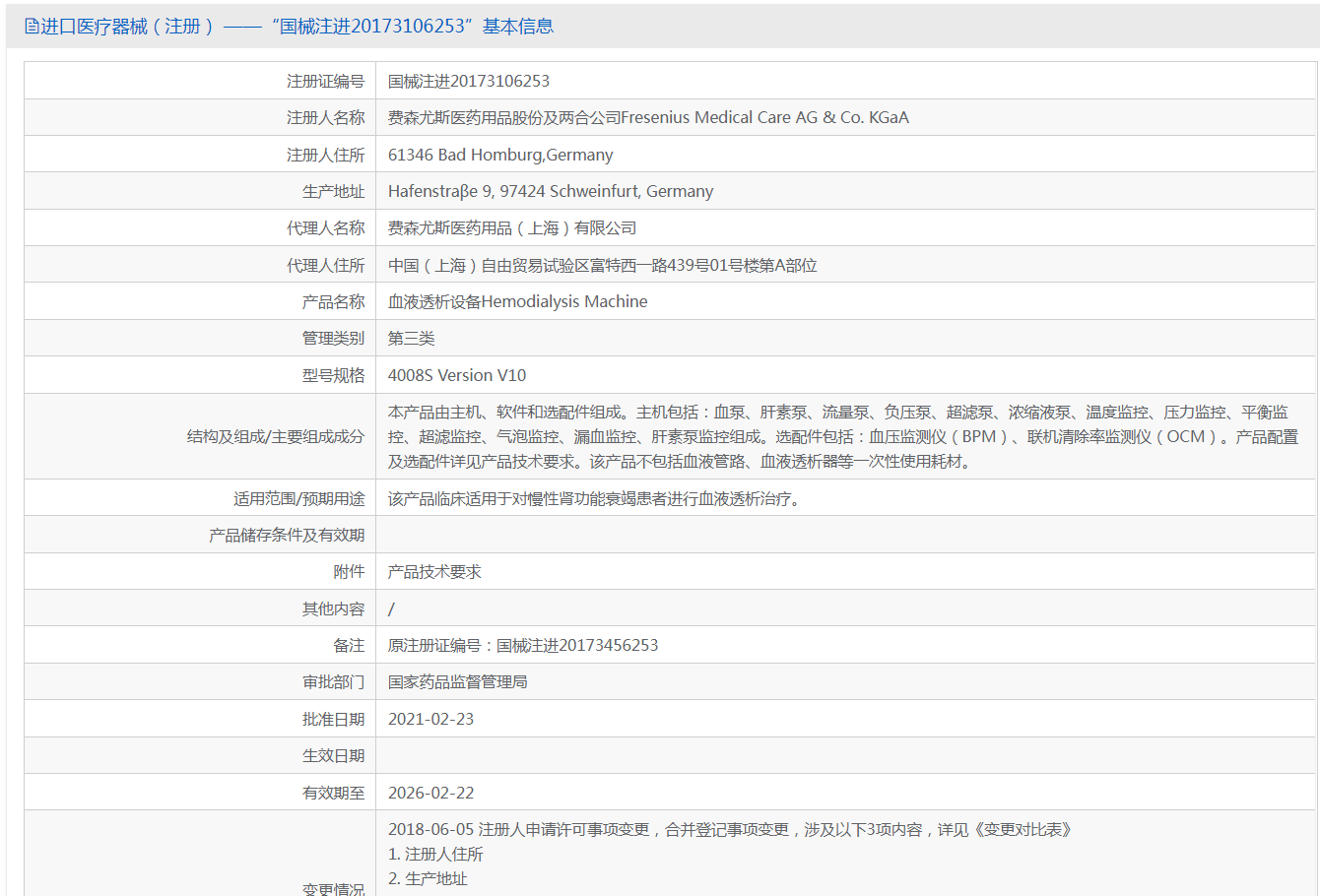Viewport: 1320px width, 896px height.
Task: Click the 注册人名称 label
Action: click(x=325, y=117)
